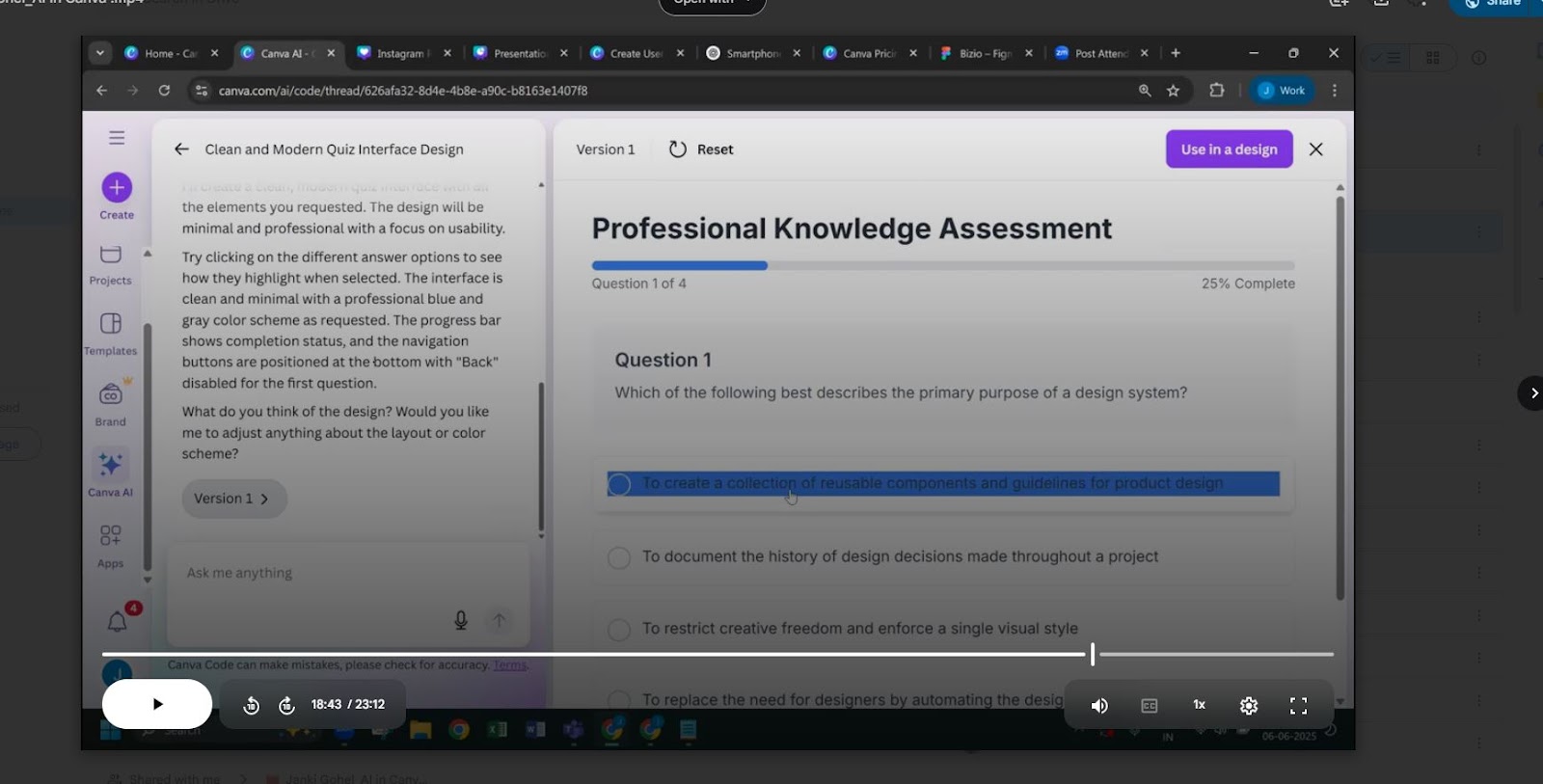This screenshot has height=784, width=1543.
Task: Open Projects in the Canva sidebar
Action: pos(111,264)
